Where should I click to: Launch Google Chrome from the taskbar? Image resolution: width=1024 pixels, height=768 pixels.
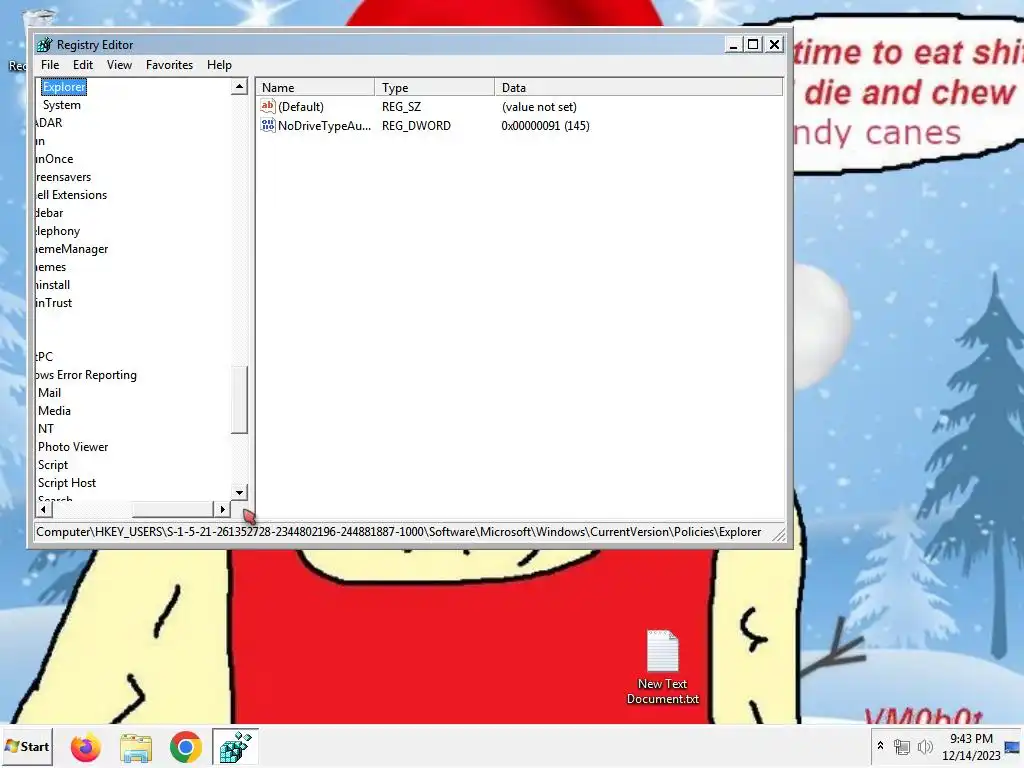(185, 747)
